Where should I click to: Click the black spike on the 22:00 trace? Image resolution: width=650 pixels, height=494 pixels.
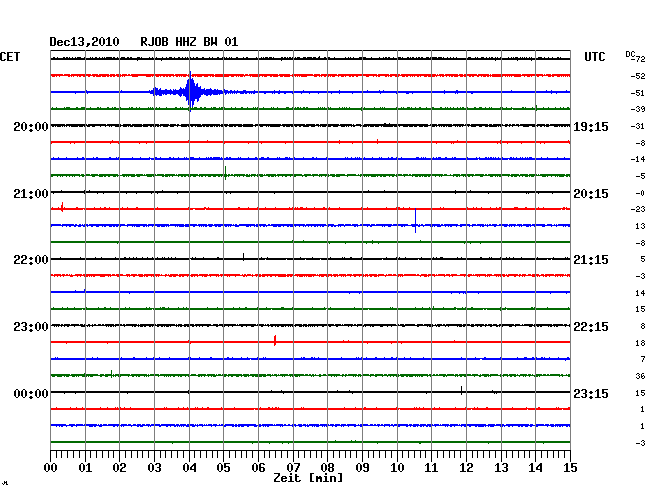pos(243,257)
